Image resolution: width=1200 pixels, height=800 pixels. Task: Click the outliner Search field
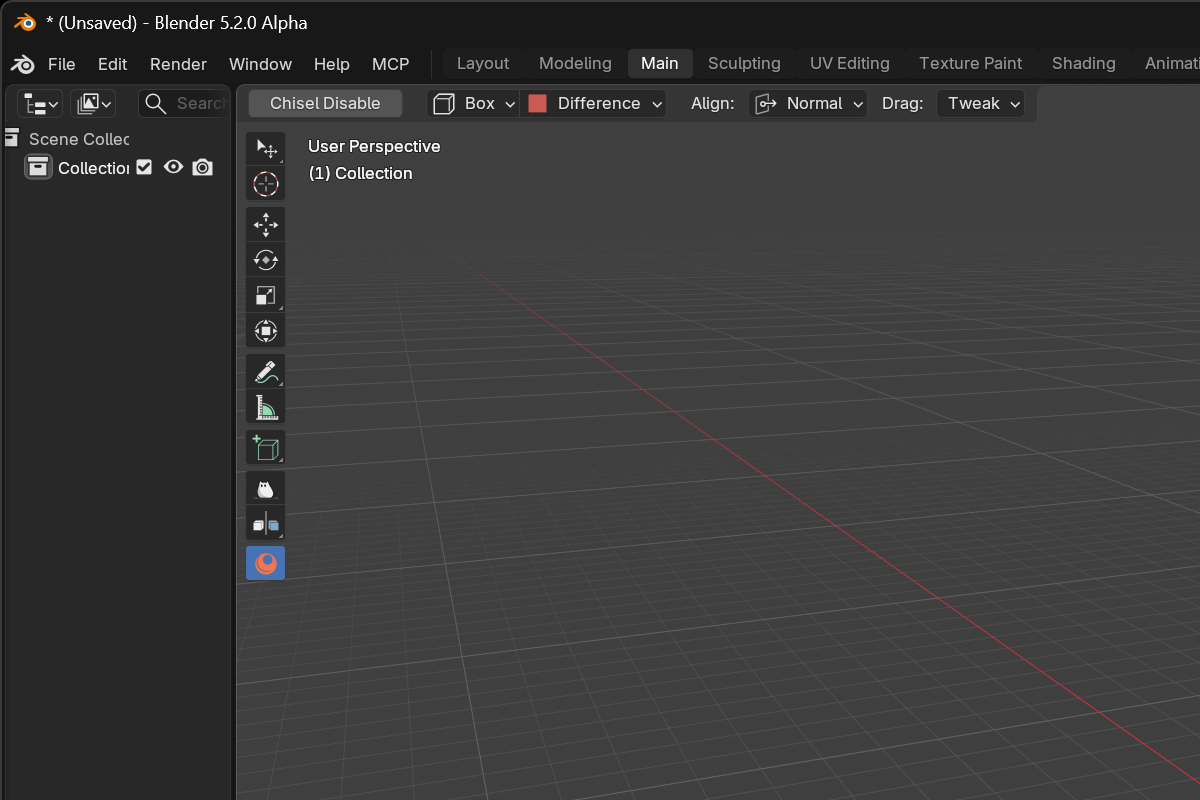[183, 103]
